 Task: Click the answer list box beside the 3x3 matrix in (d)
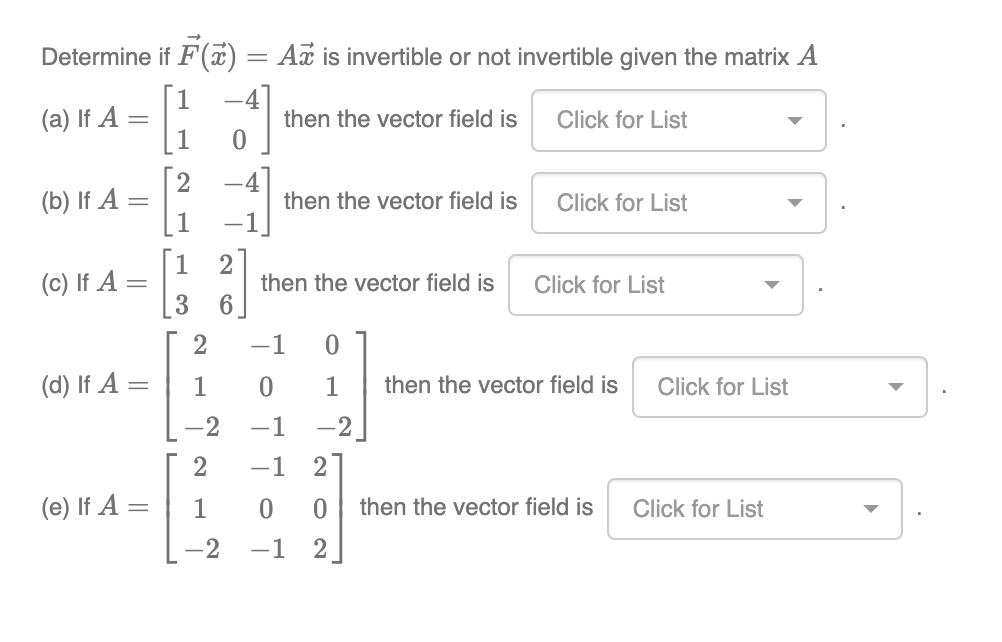(779, 387)
